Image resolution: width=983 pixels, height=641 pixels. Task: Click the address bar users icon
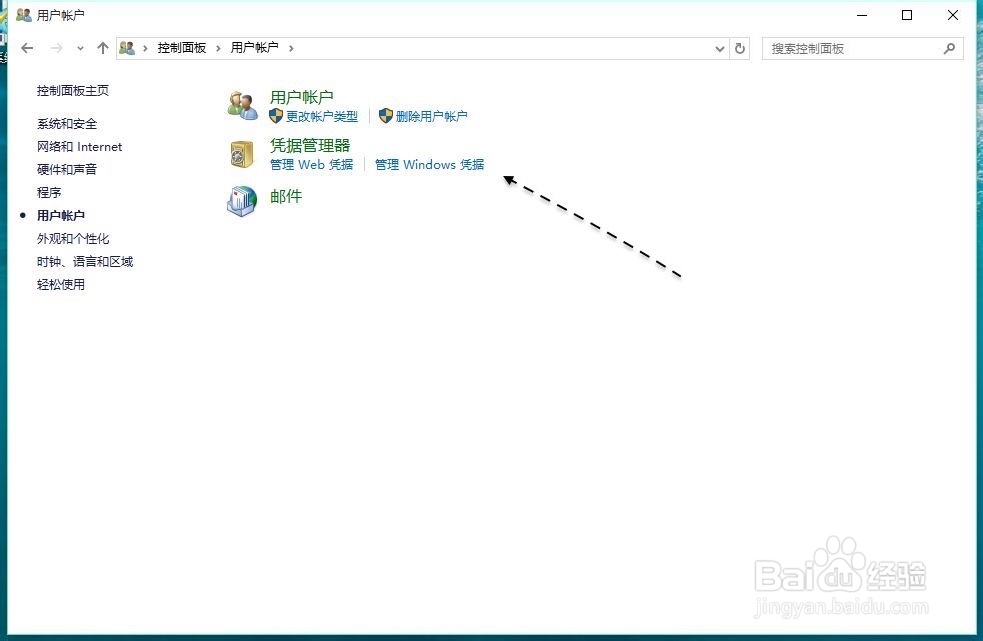click(127, 48)
